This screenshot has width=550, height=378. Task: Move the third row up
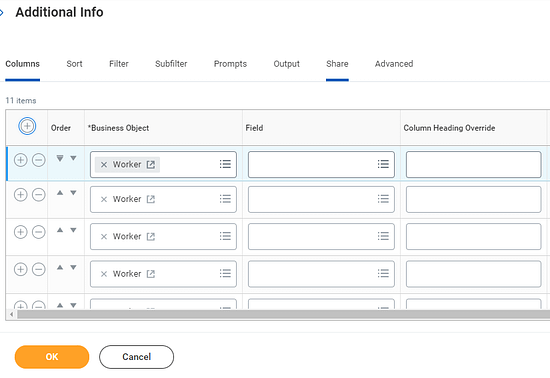coord(60,230)
